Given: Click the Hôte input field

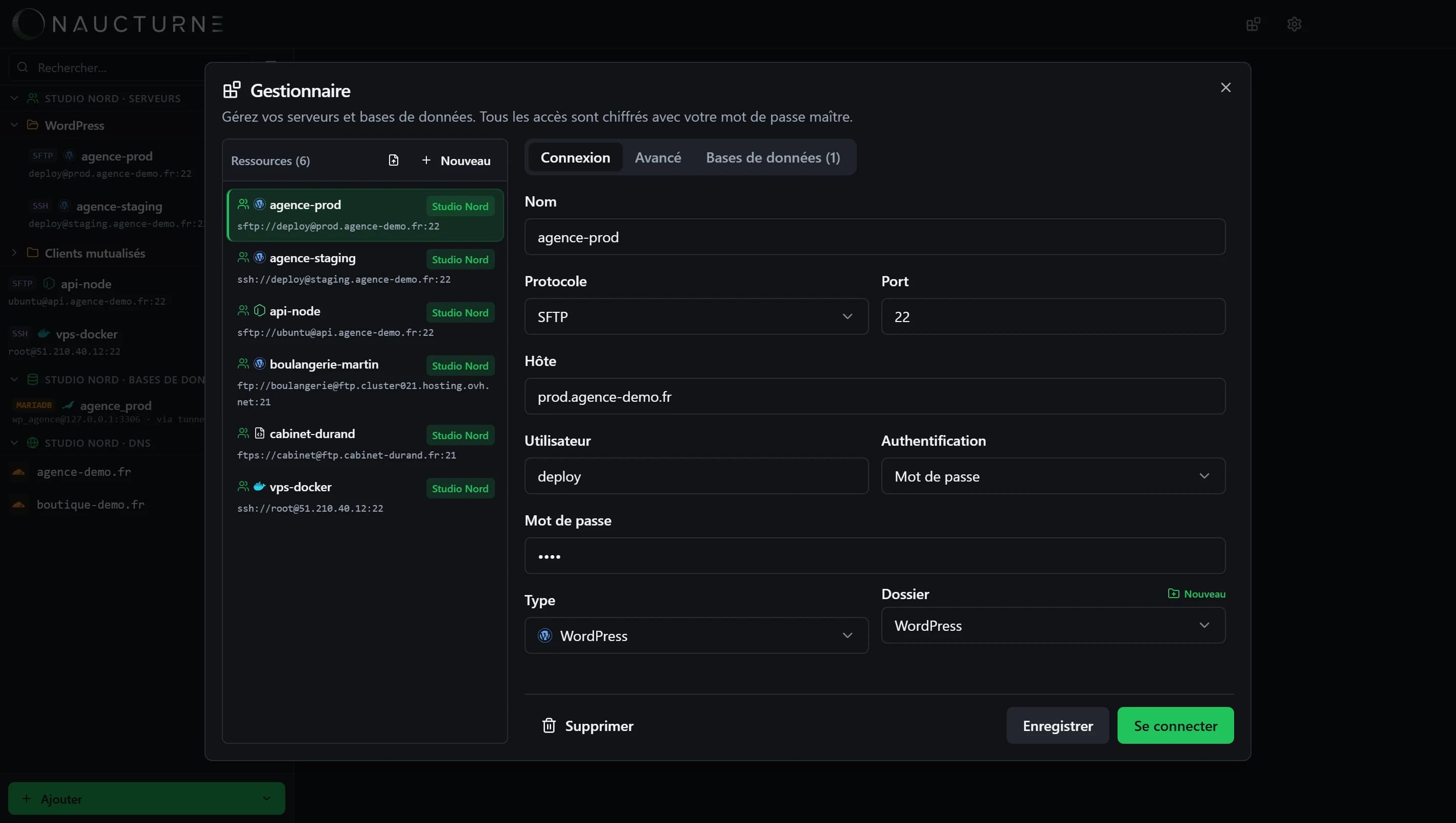Looking at the screenshot, I should click(x=874, y=397).
